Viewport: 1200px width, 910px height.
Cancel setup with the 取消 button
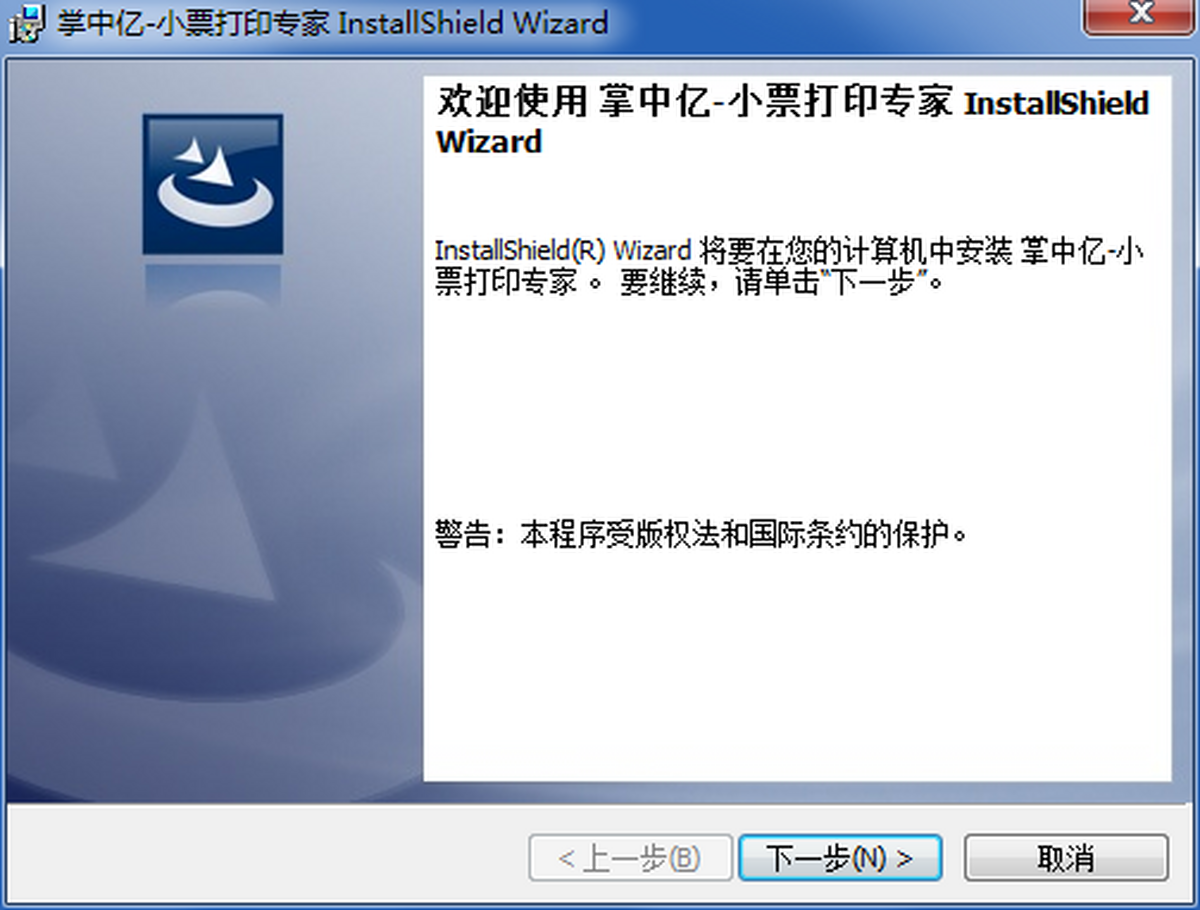pos(1066,858)
